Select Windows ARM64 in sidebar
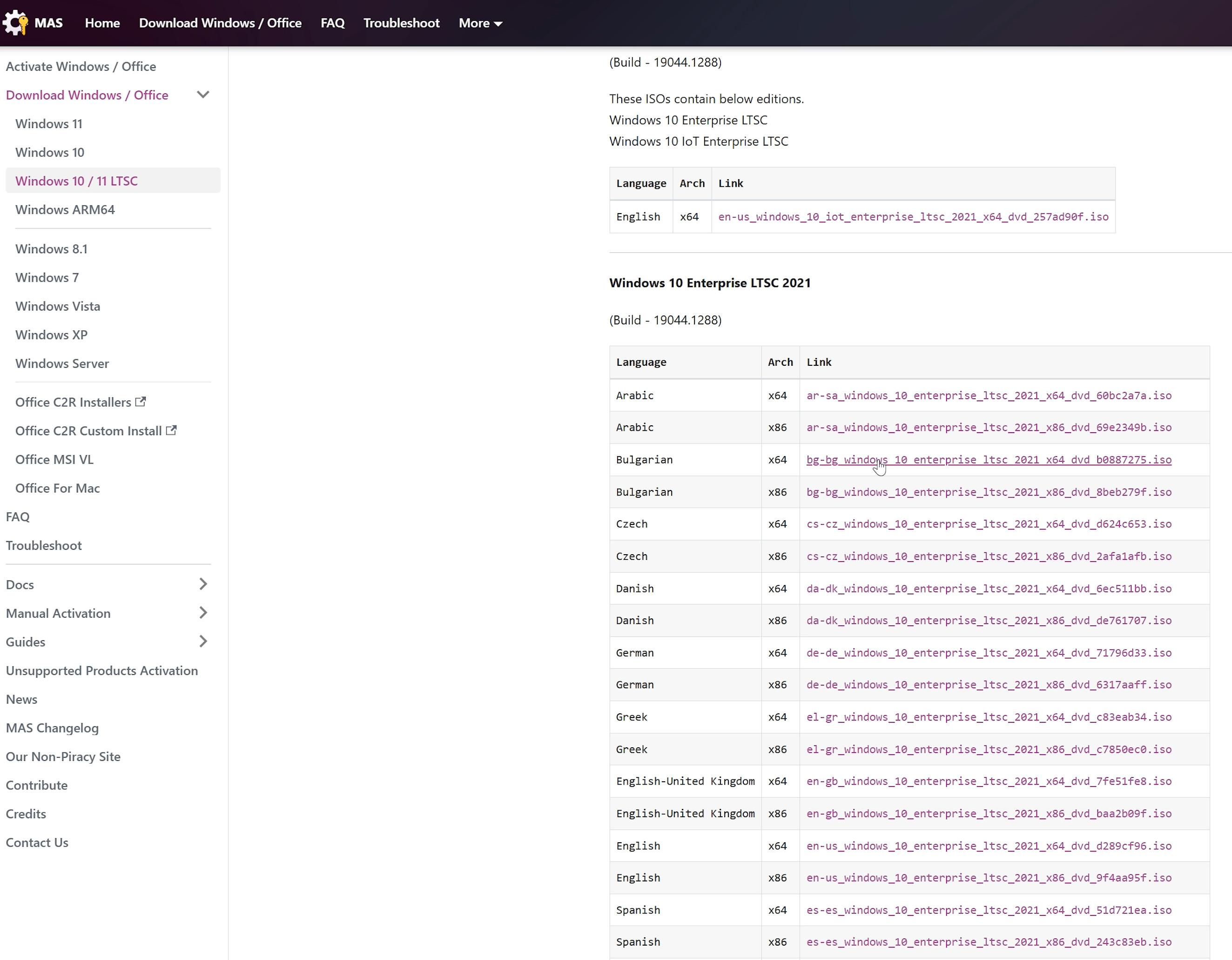This screenshot has width=1232, height=960. point(65,210)
